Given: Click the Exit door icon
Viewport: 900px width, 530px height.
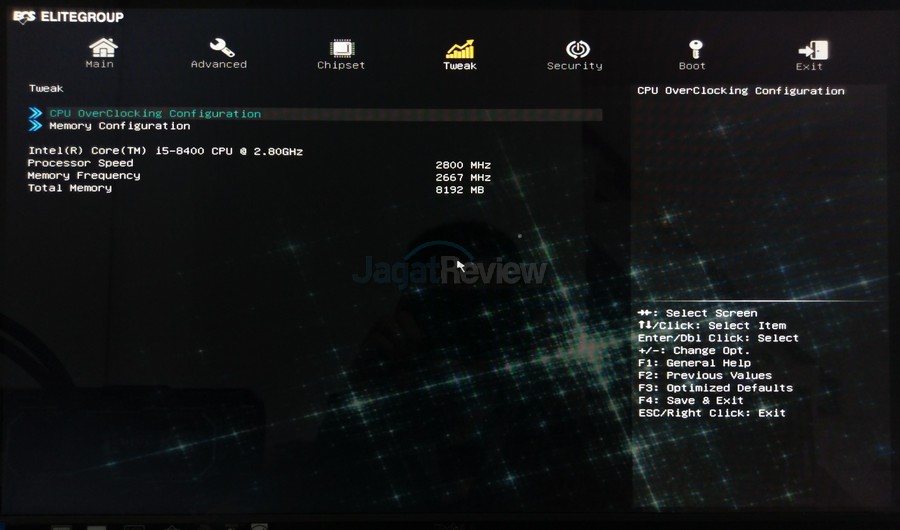Looking at the screenshot, I should tap(811, 49).
